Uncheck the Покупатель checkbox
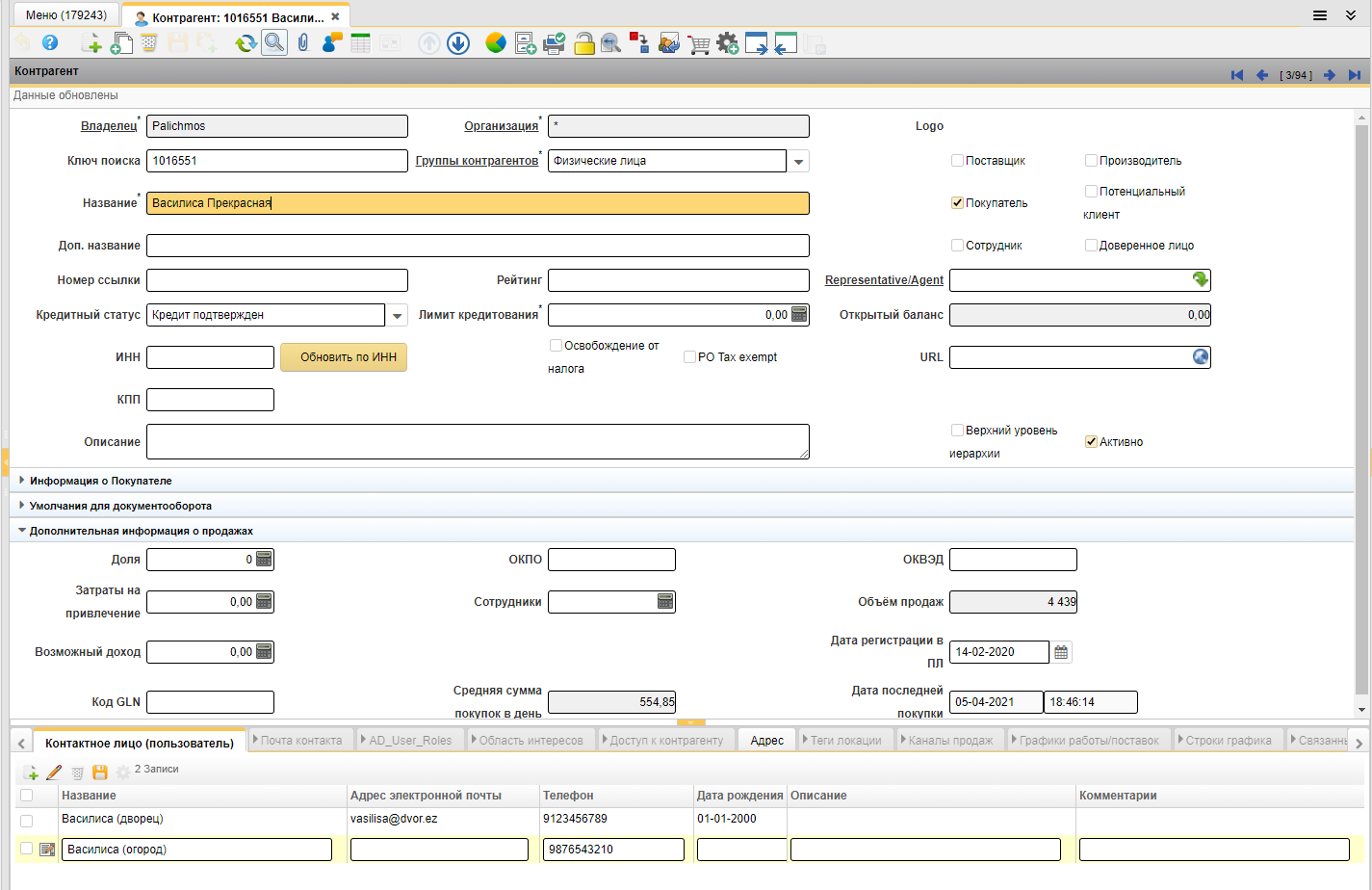This screenshot has height=890, width=1372. click(957, 203)
